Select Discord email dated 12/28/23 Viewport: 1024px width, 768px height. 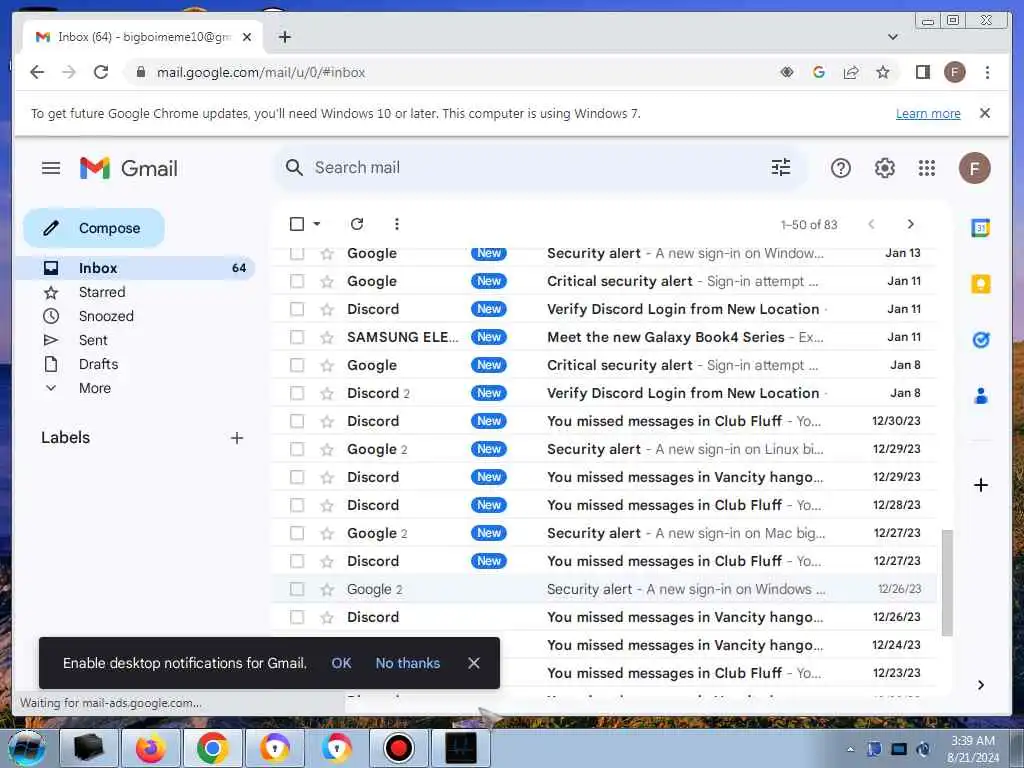click(x=296, y=505)
